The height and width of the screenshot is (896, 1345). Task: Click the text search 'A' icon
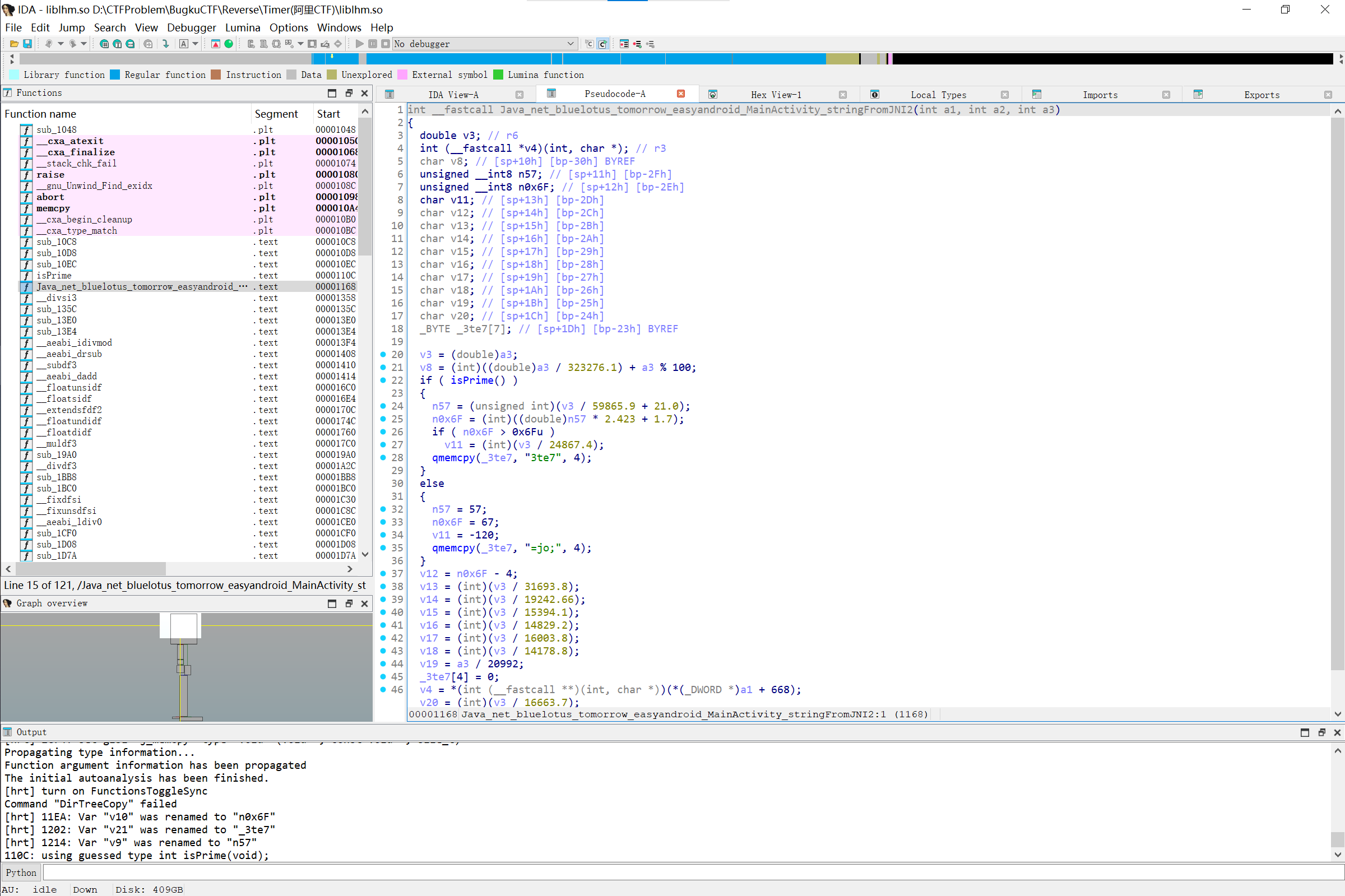(x=183, y=44)
